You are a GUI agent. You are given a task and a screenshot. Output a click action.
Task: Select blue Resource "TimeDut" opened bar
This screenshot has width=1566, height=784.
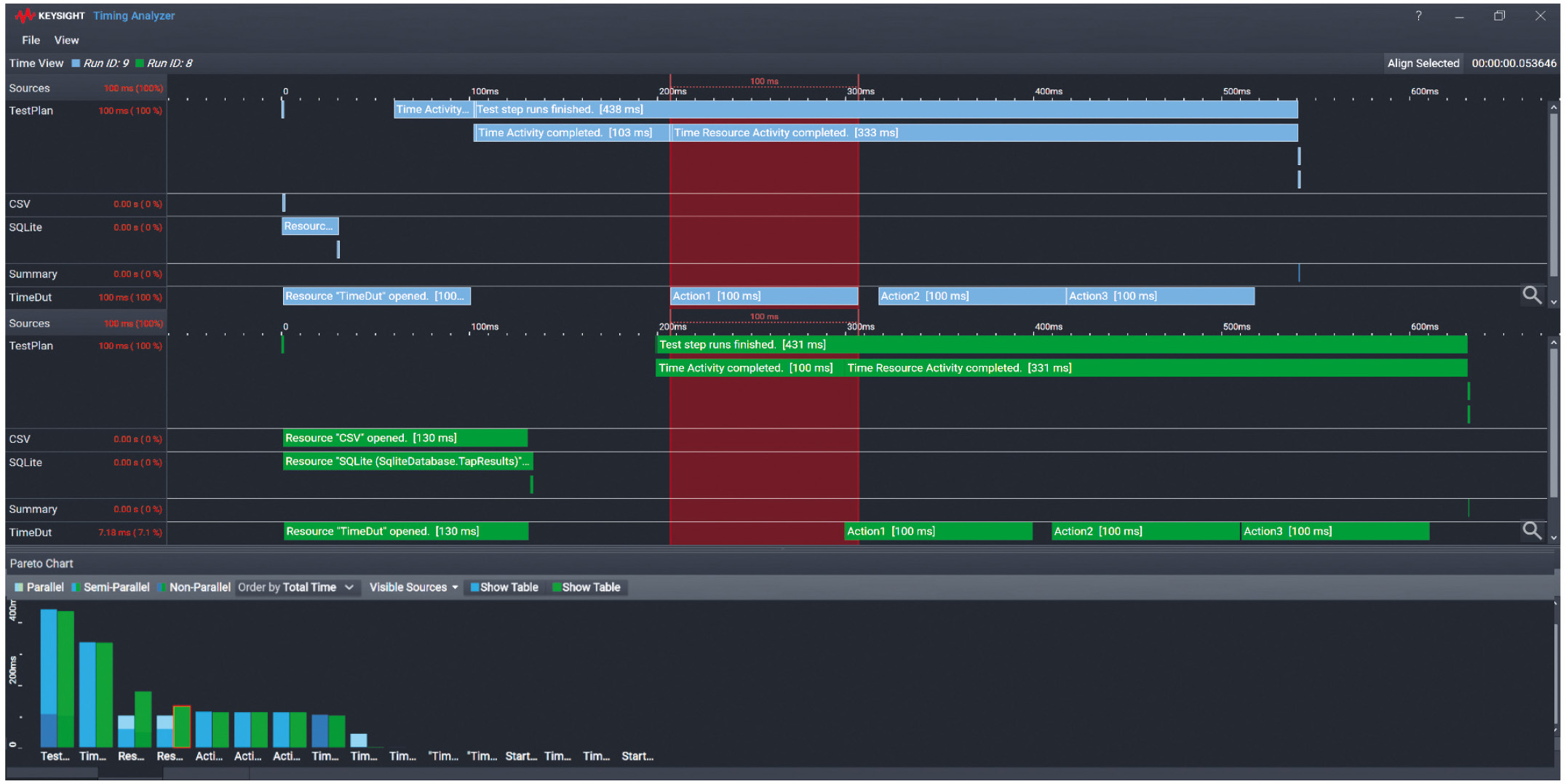[x=377, y=296]
